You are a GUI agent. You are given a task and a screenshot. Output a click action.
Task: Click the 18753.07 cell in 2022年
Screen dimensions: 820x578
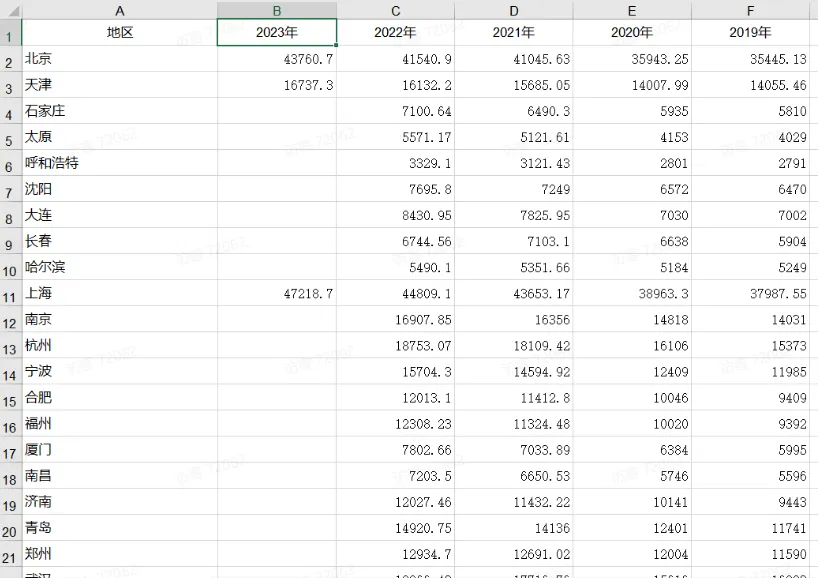[396, 345]
